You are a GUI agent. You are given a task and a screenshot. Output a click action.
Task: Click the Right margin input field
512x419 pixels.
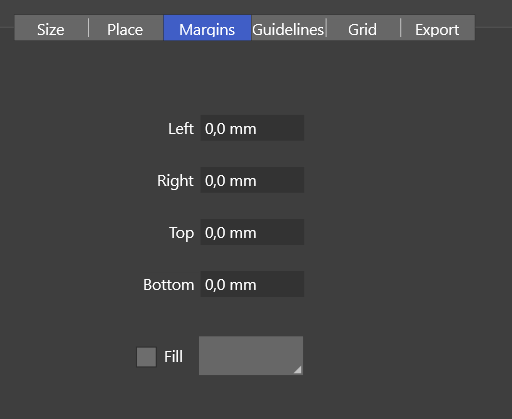coord(252,180)
